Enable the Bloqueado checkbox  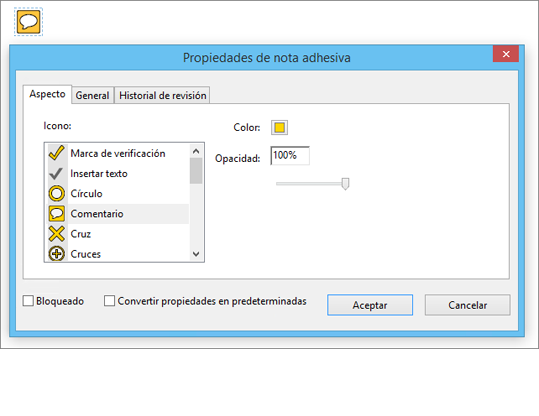[28, 300]
